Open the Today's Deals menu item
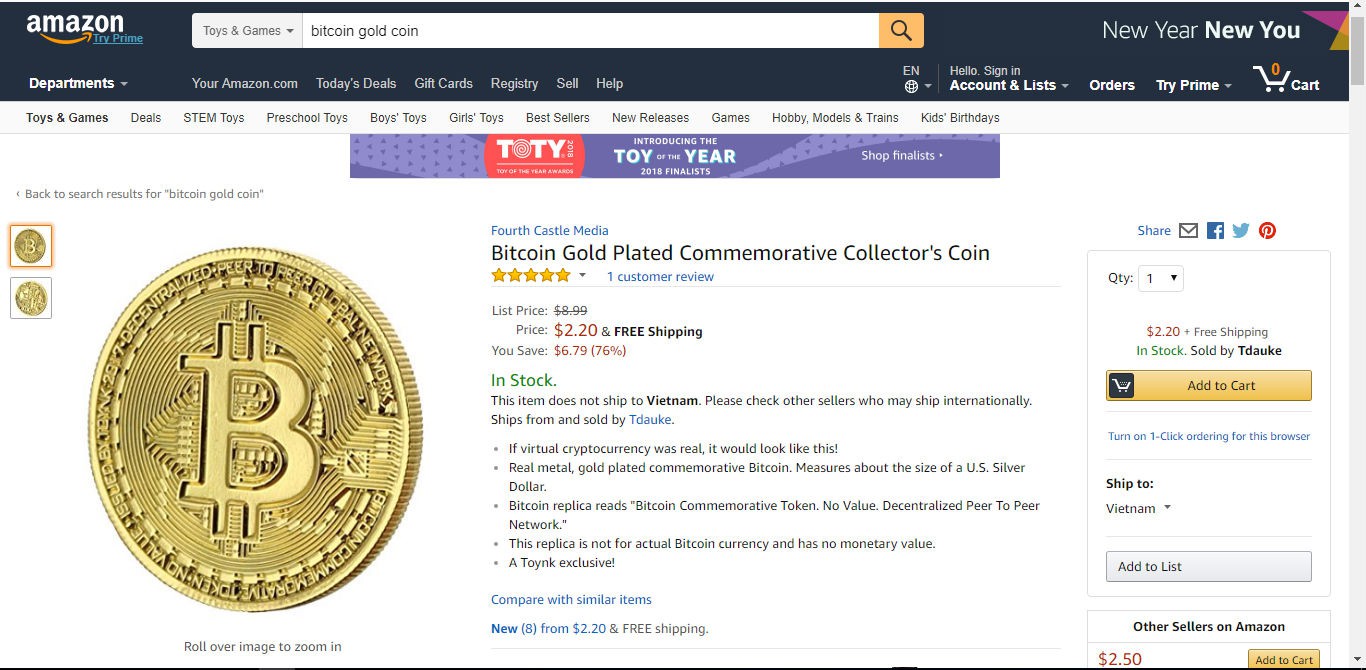 click(356, 83)
